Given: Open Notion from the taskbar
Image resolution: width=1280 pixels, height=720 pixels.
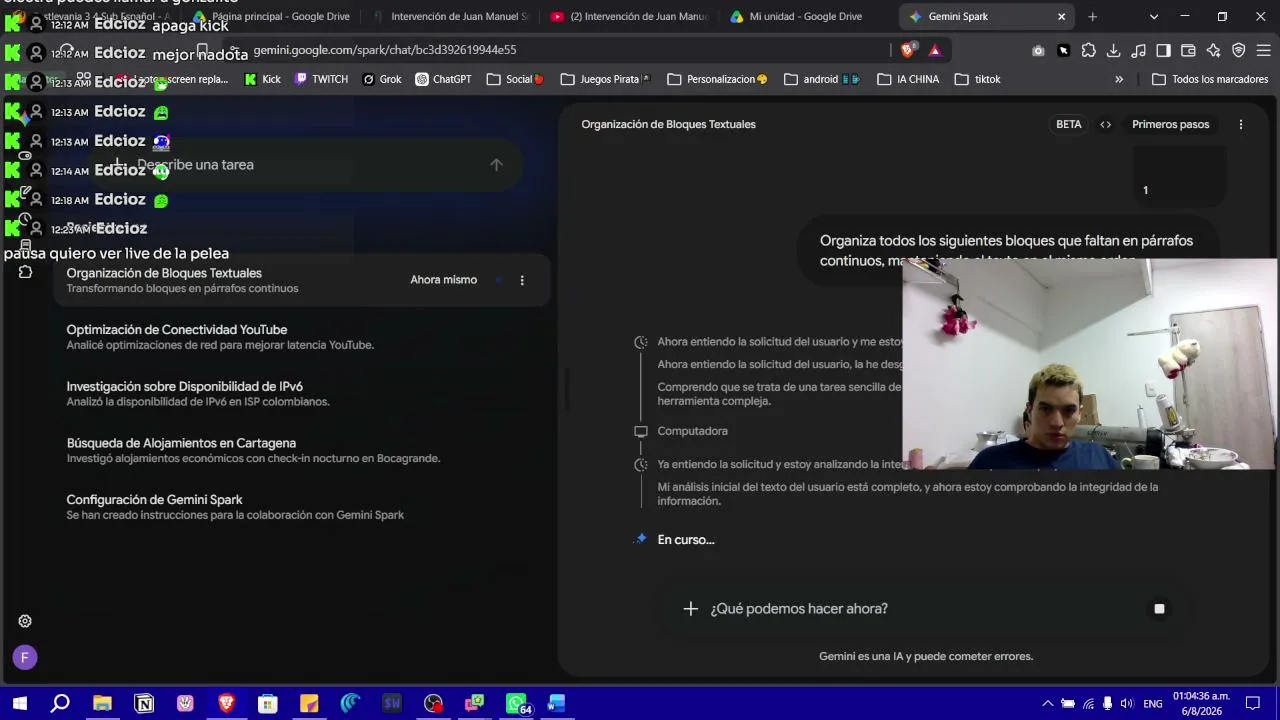Looking at the screenshot, I should point(144,704).
